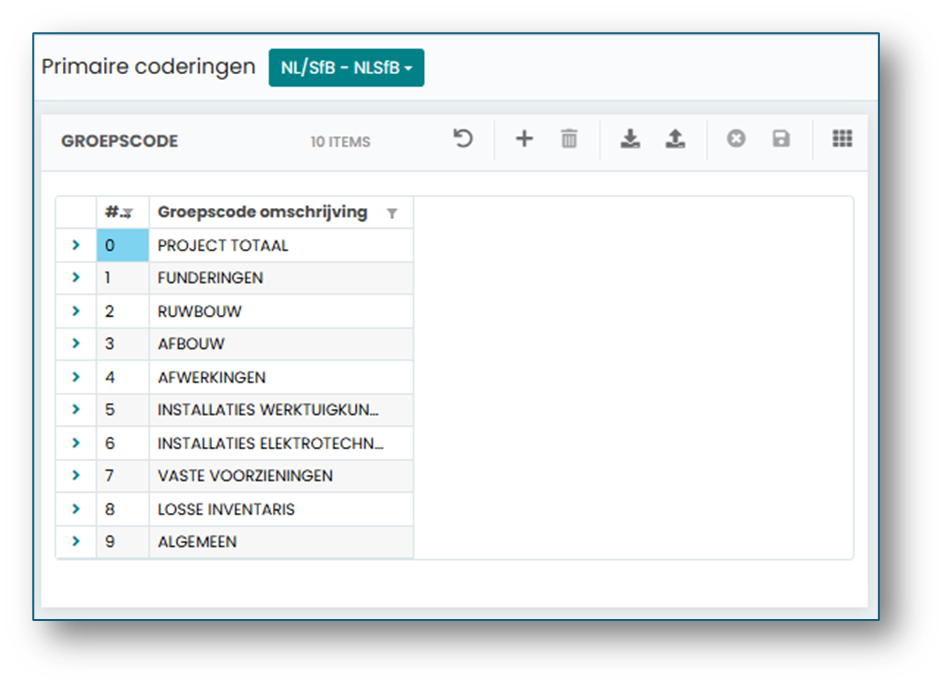Viewport: 944px width, 685px height.
Task: Select the INSTALLATIES ELEKTROTECHN... cell
Action: 281,443
